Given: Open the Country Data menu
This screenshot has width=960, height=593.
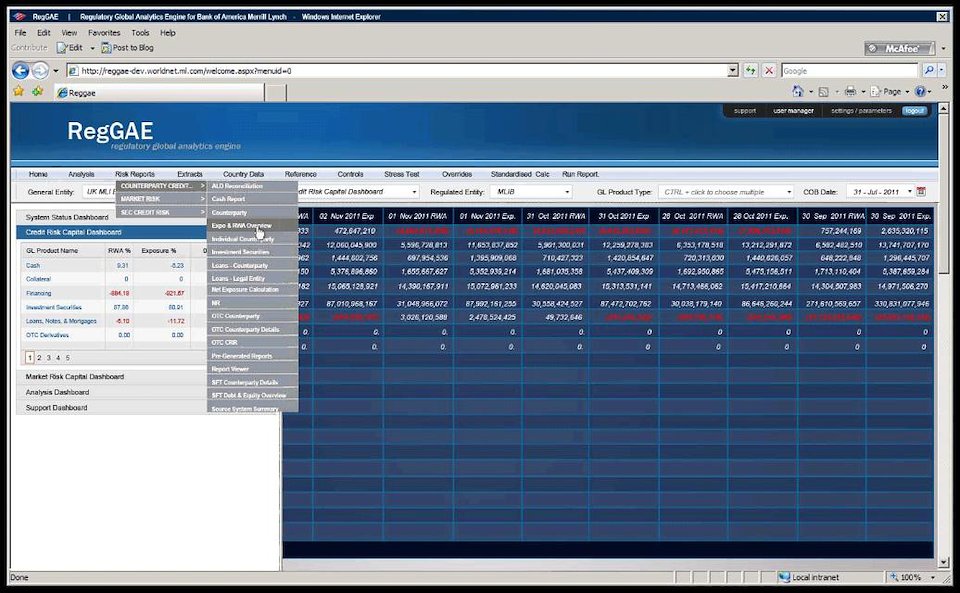Looking at the screenshot, I should pos(244,174).
